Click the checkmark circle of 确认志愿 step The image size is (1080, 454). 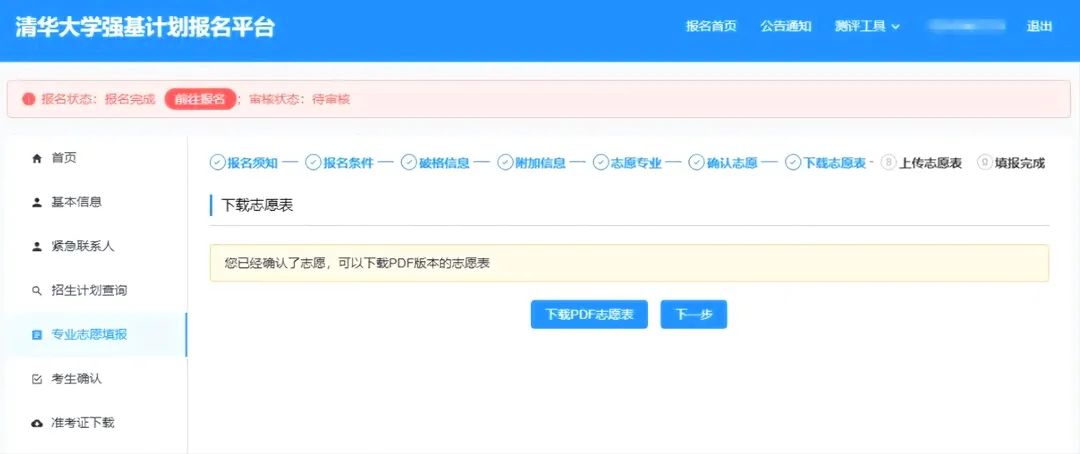tap(697, 163)
